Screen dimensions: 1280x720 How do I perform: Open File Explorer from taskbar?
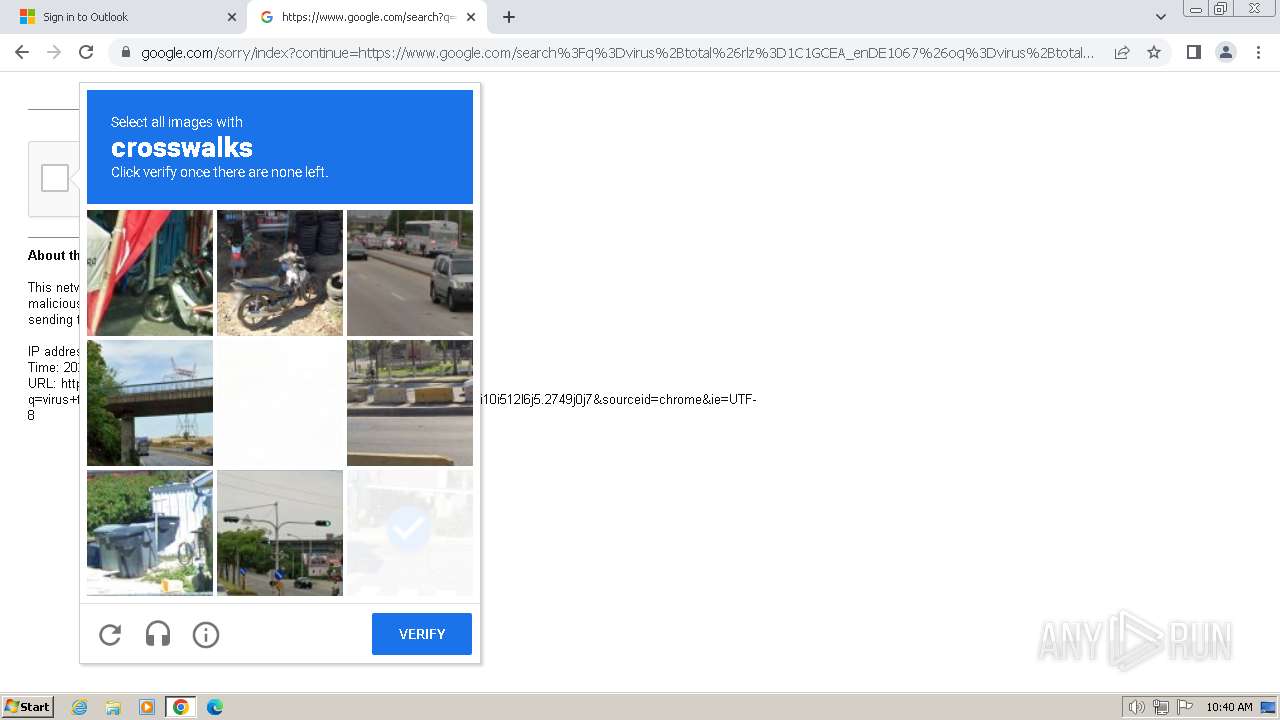point(113,707)
